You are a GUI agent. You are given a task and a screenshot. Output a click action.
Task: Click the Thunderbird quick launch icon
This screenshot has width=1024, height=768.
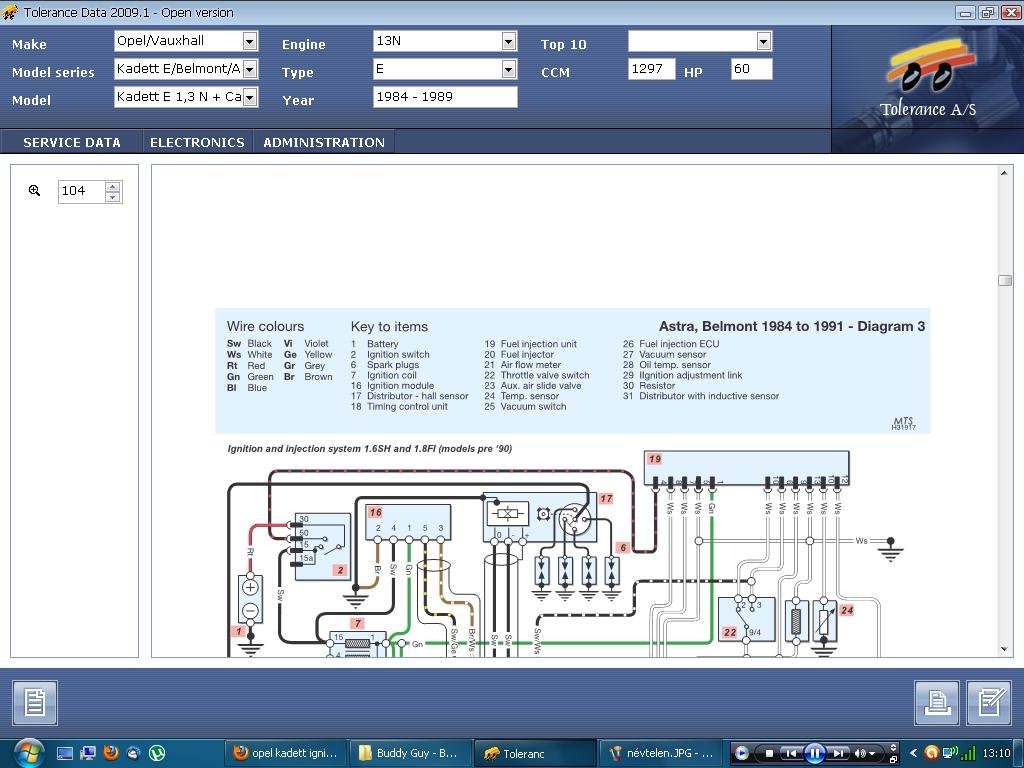(133, 753)
